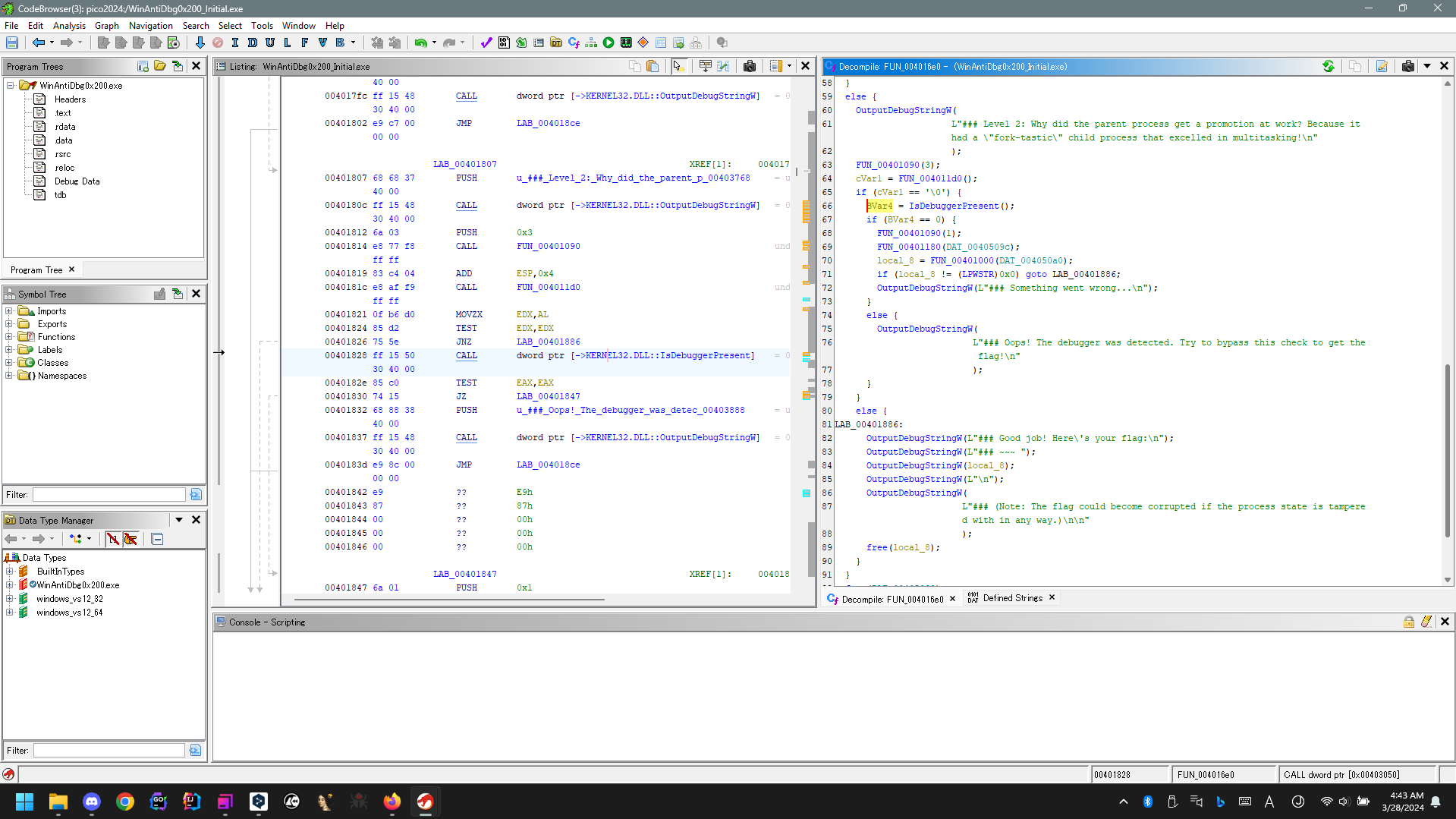
Task: Click the down-arrow Go To icon
Action: [x=200, y=43]
